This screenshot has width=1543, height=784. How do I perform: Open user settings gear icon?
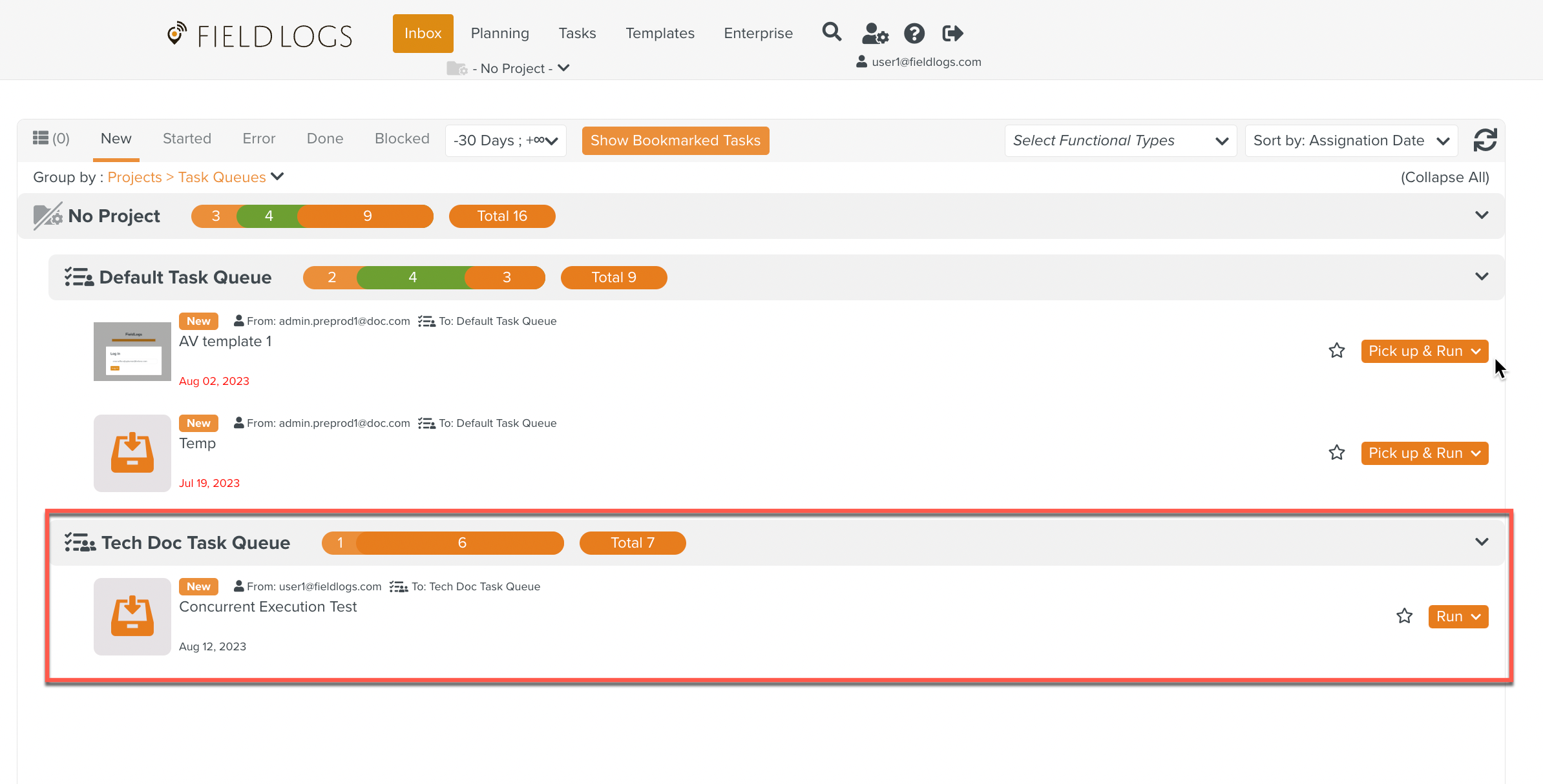click(875, 33)
